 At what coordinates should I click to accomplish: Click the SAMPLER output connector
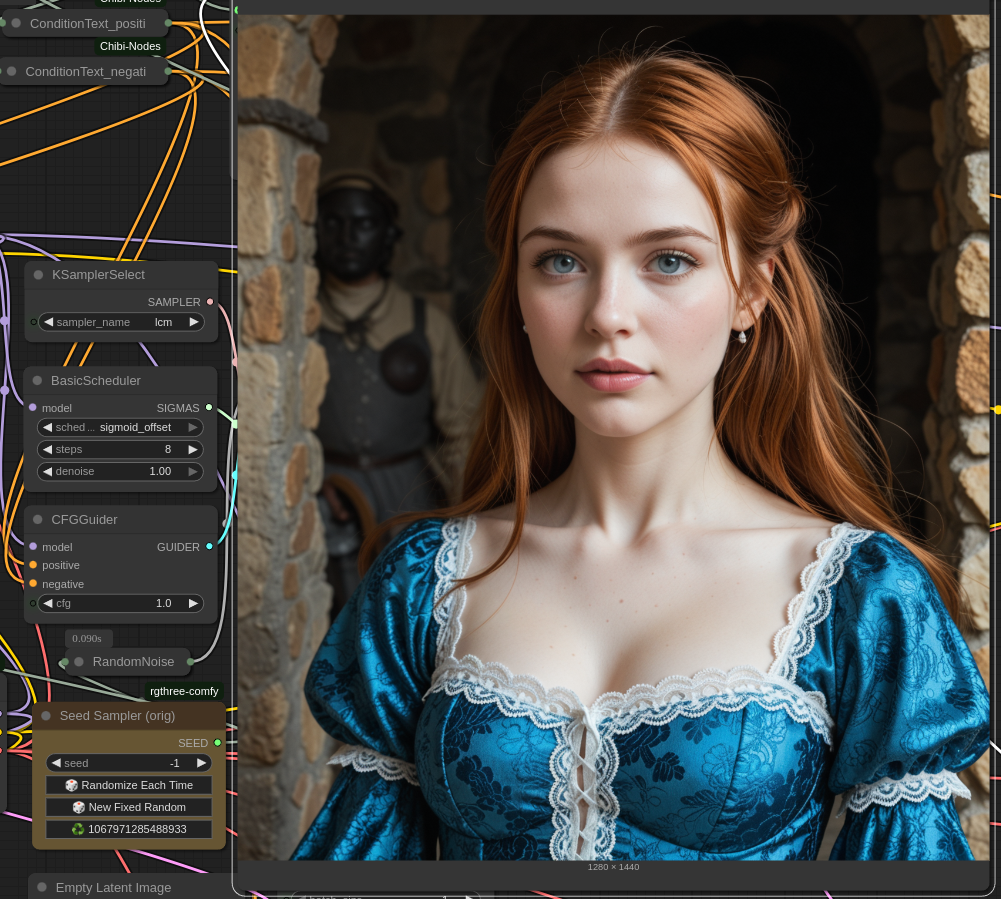[209, 302]
